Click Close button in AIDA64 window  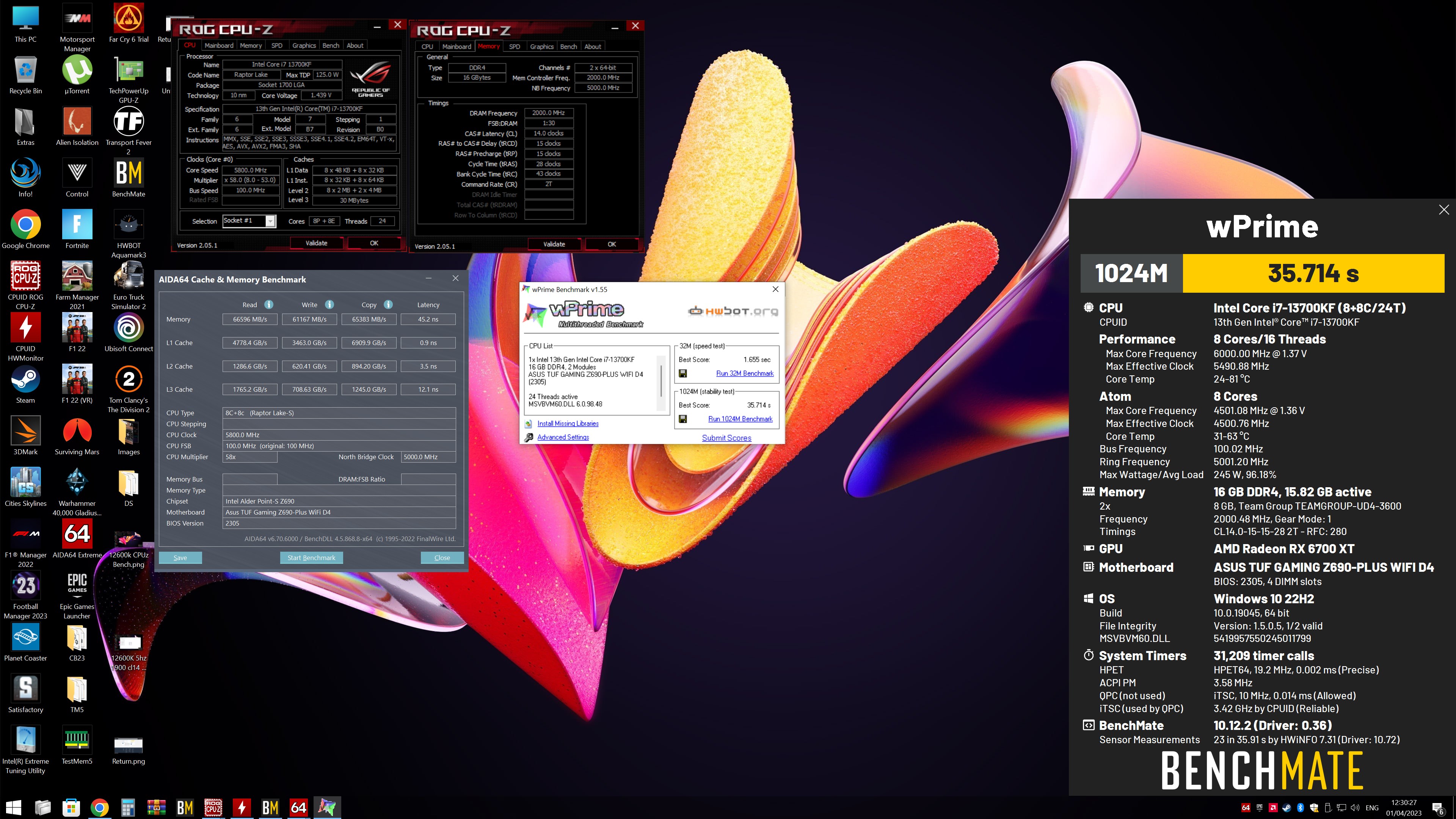tap(442, 558)
